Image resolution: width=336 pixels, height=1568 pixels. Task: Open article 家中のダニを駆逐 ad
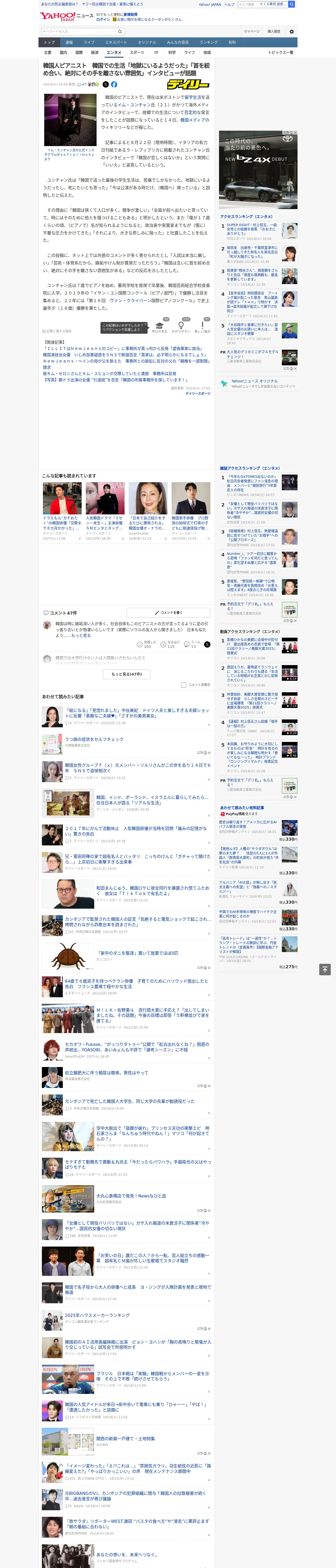click(137, 953)
